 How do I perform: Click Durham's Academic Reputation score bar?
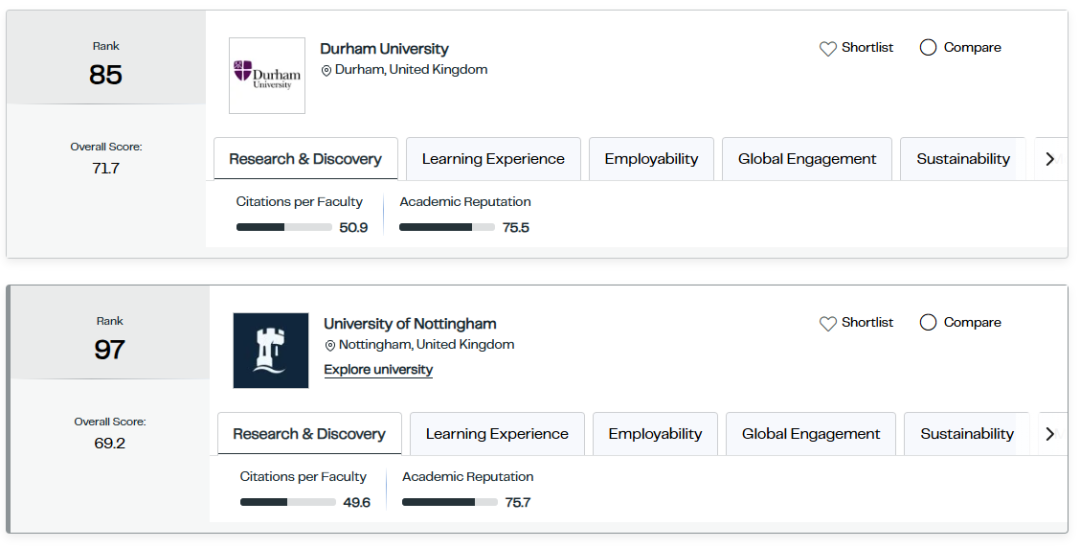[x=447, y=227]
